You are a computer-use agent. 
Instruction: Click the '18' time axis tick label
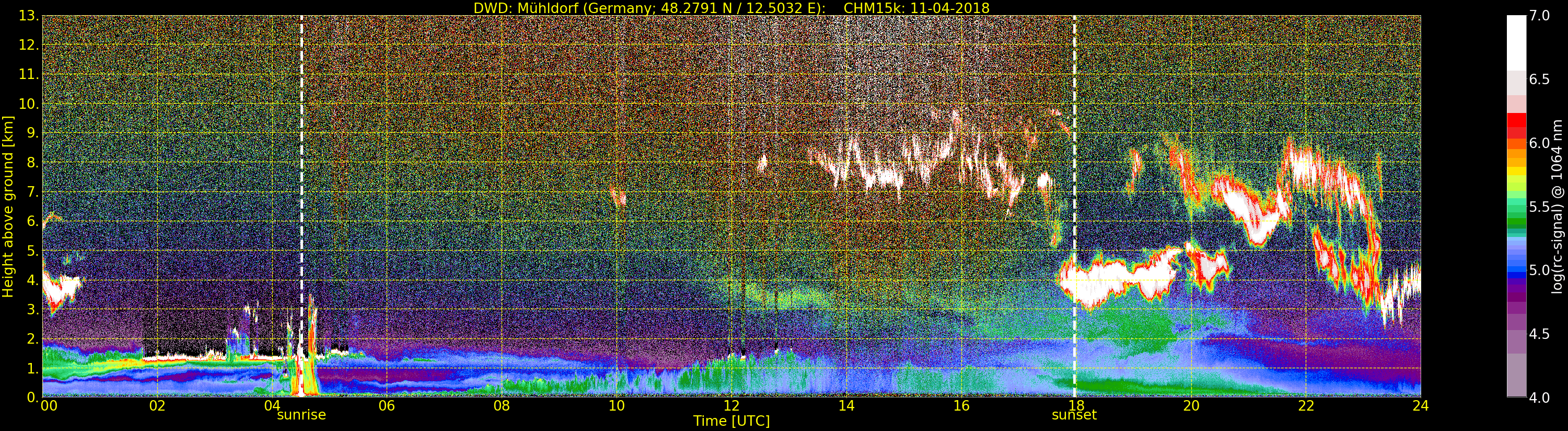(1076, 405)
